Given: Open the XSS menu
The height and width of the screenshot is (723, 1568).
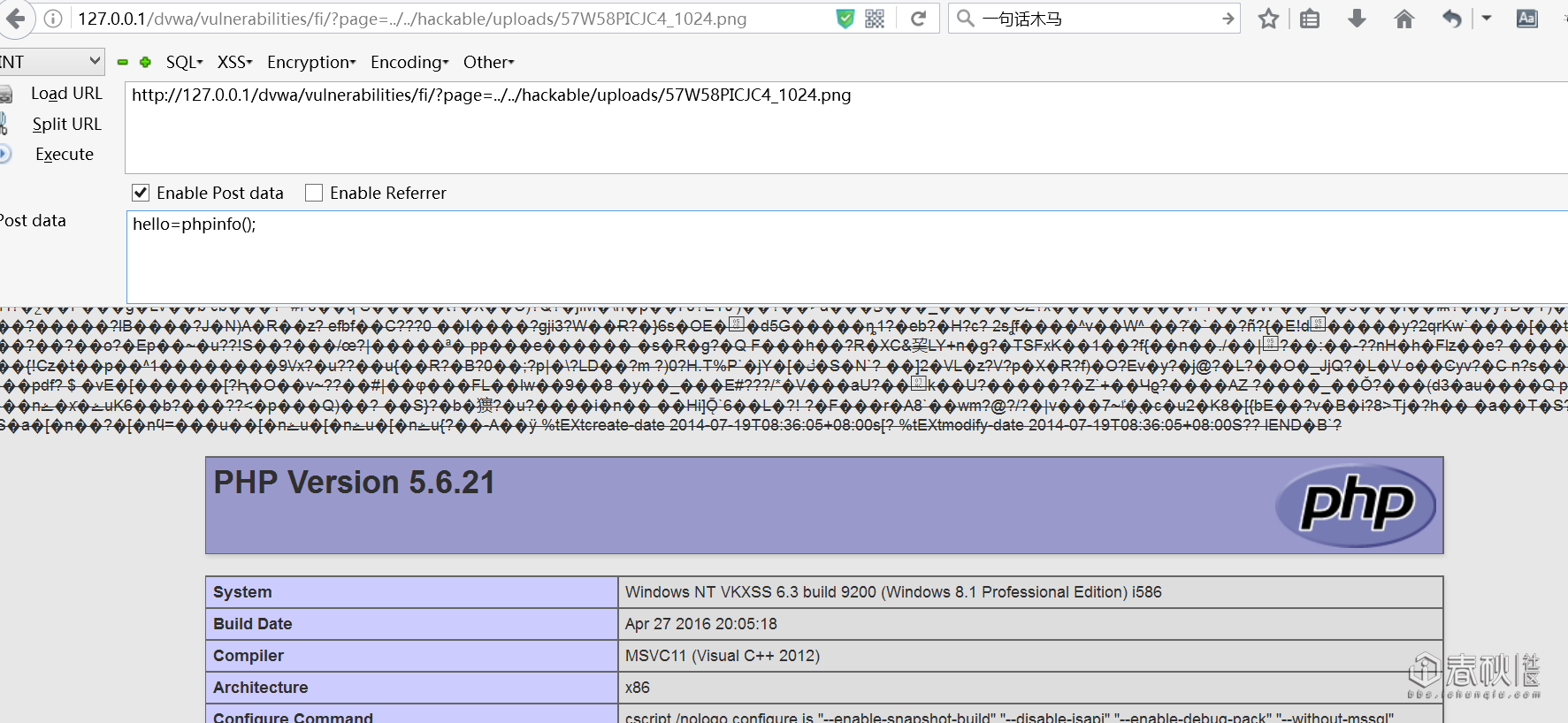Looking at the screenshot, I should (234, 62).
